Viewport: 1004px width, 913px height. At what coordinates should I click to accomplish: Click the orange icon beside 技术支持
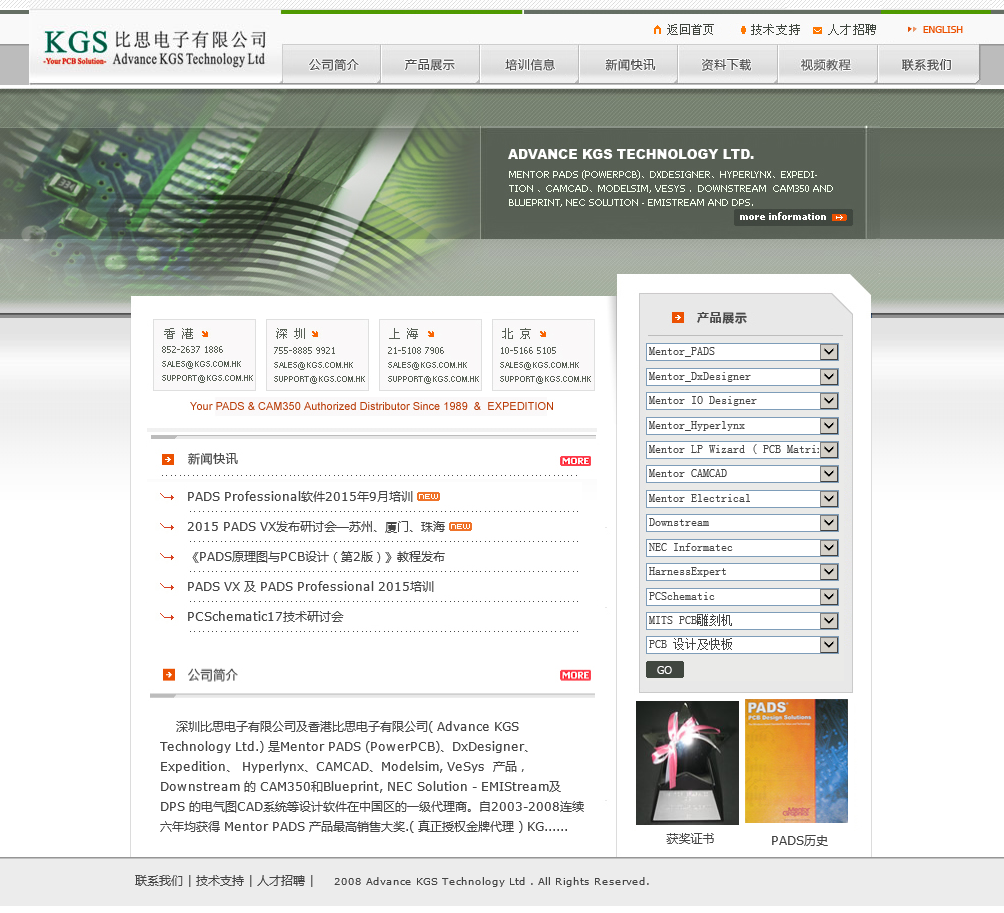(x=743, y=30)
